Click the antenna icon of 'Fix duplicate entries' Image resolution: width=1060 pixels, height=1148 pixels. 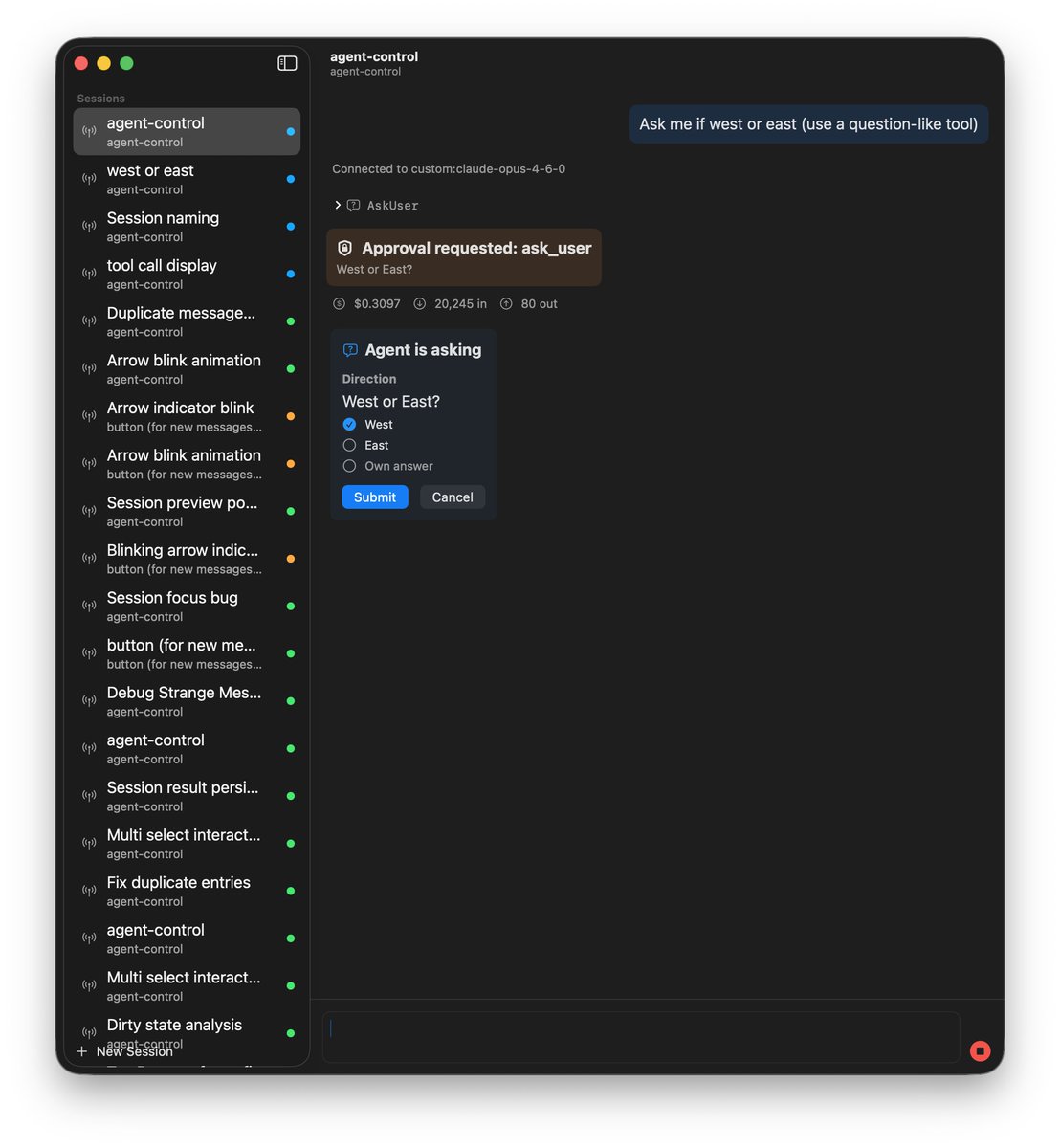pos(89,891)
